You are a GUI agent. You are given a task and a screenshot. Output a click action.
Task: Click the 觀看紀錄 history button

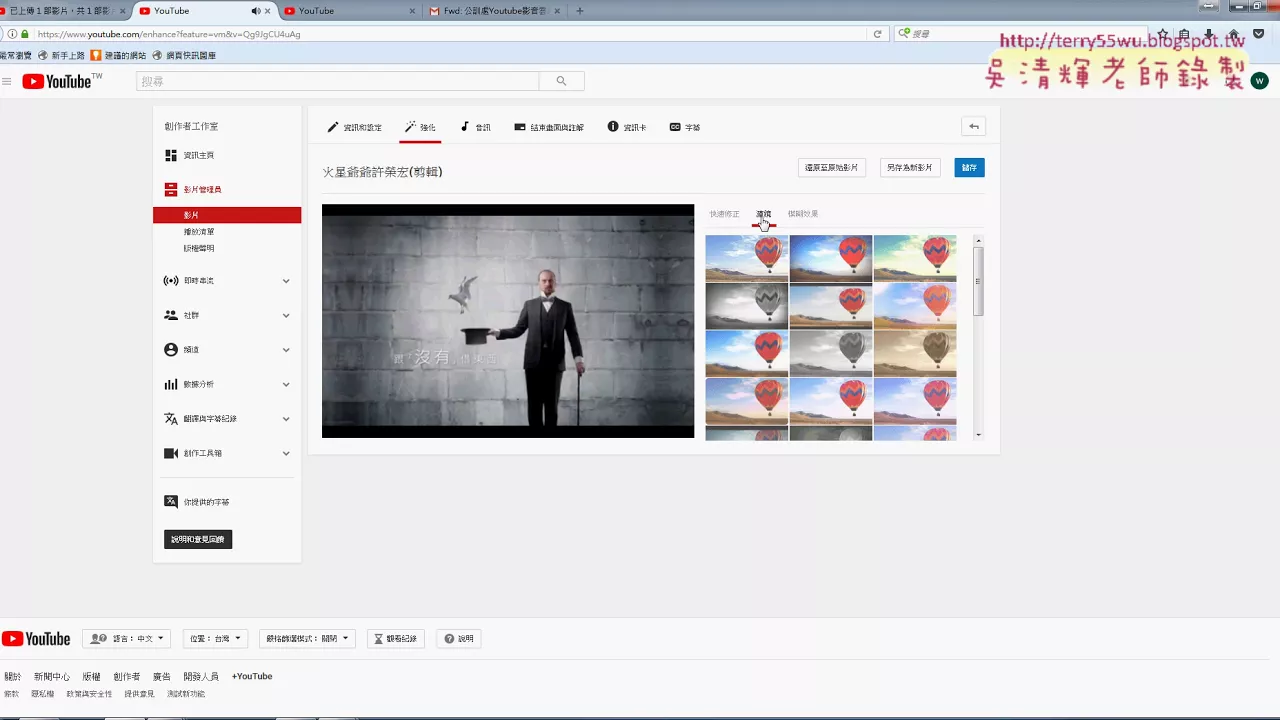coord(396,639)
